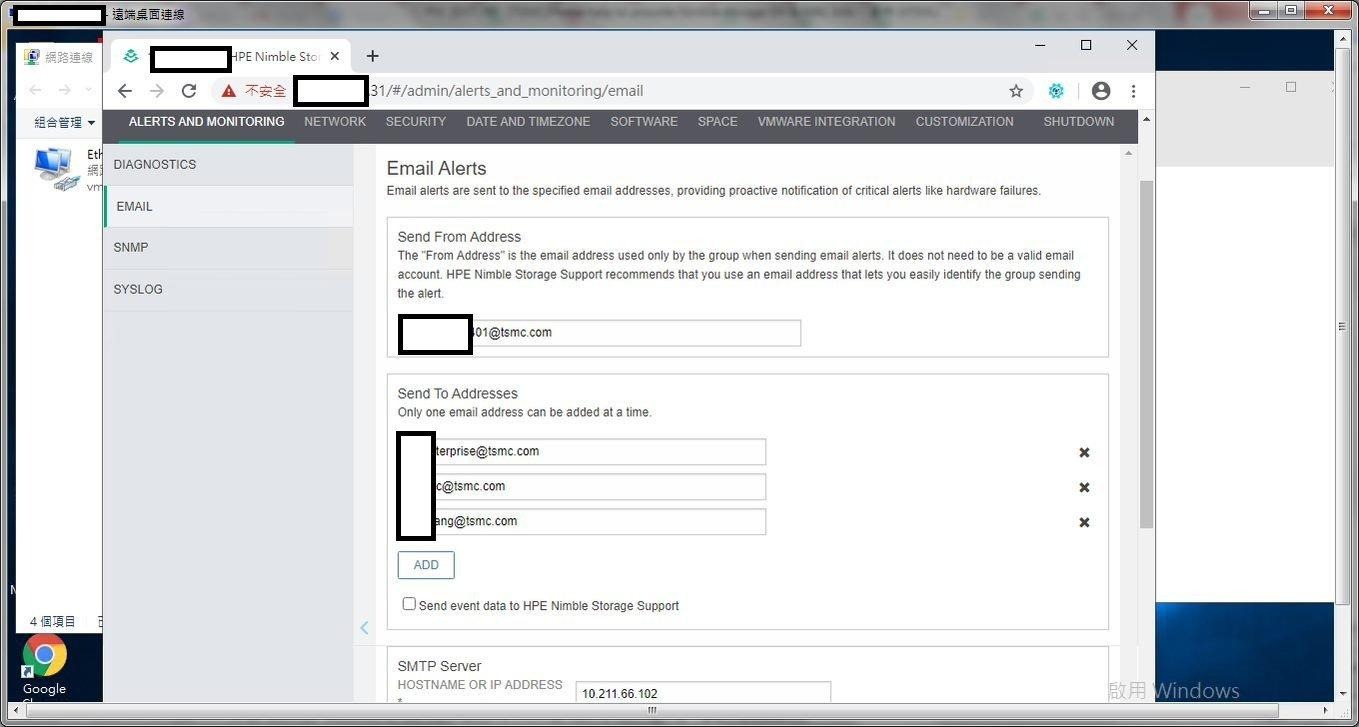Click the ADD button
Viewport: 1359px width, 727px height.
pos(426,565)
